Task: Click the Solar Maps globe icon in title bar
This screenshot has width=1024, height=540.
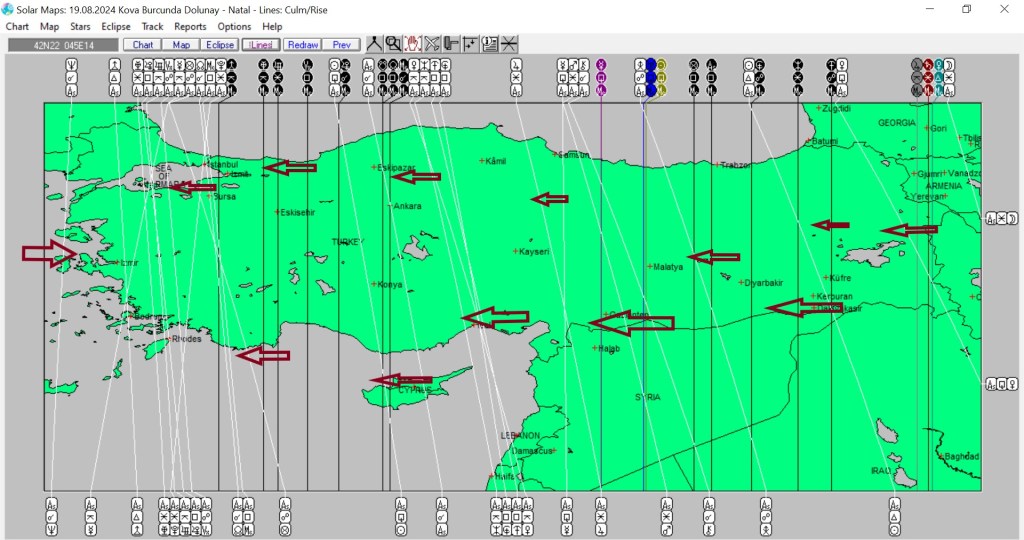Action: click(x=8, y=9)
